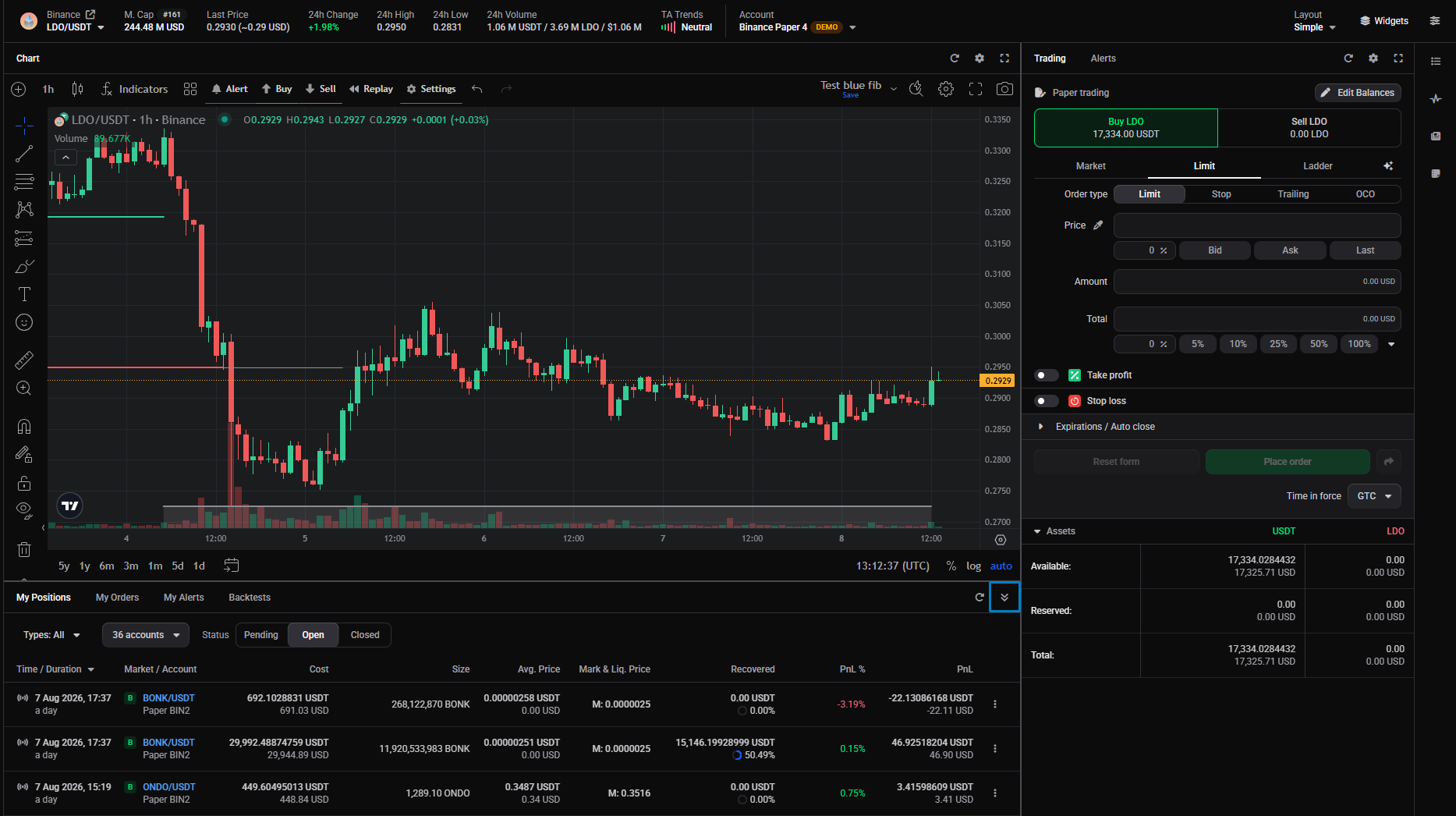Expand more total percentage options

(1391, 344)
